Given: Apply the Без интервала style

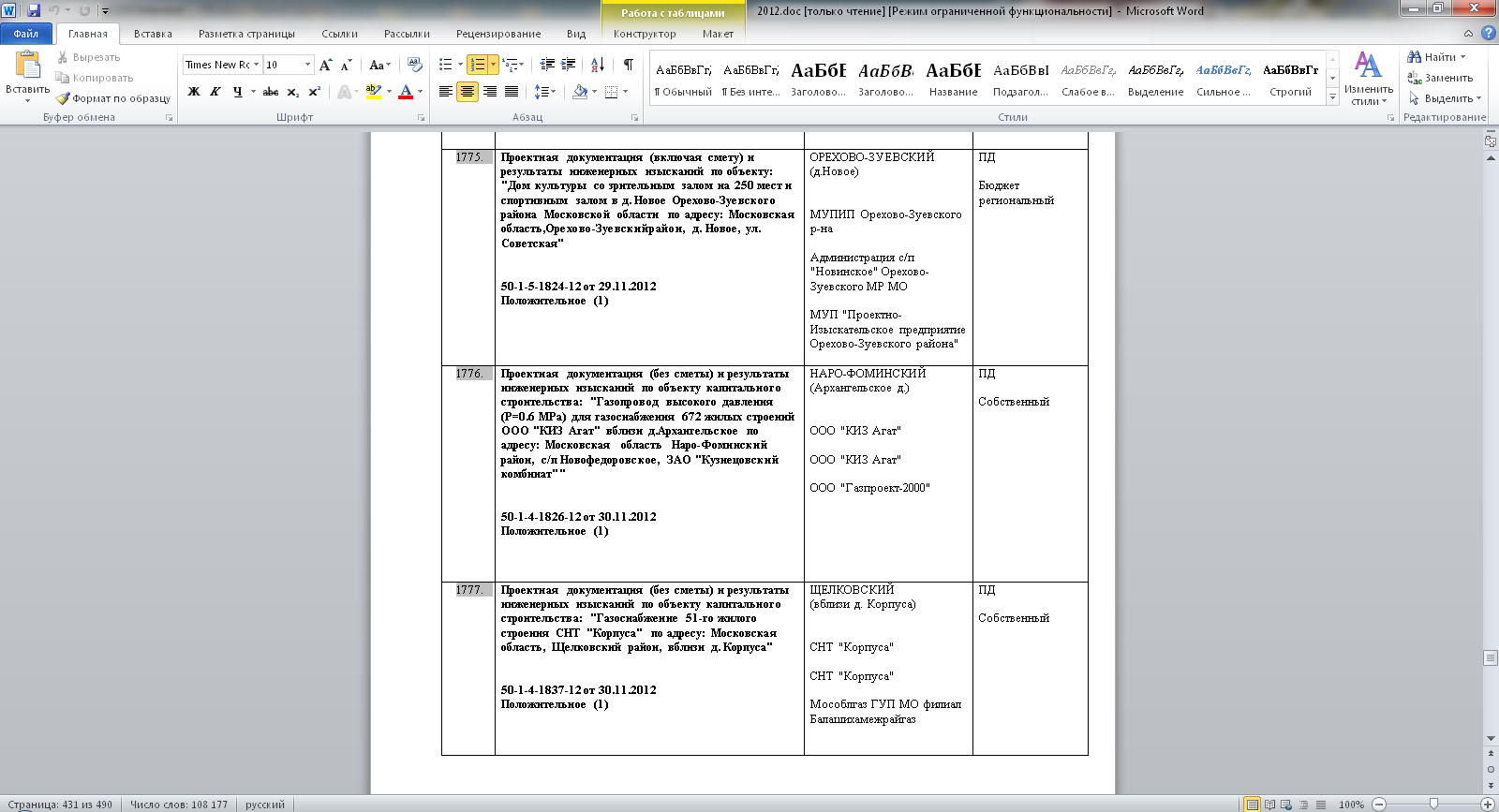Looking at the screenshot, I should 750,79.
